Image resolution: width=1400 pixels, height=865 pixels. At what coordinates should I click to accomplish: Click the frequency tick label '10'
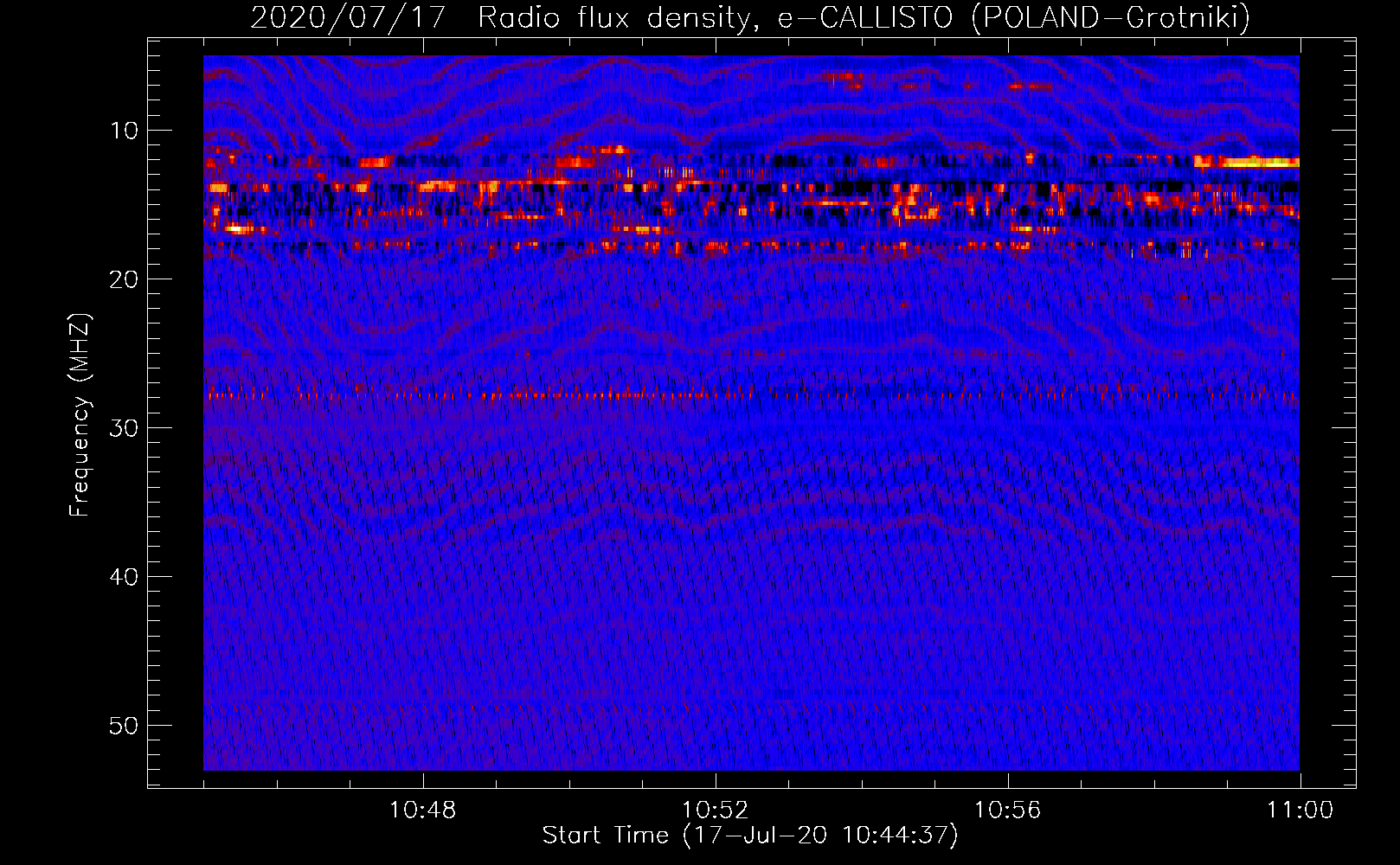(x=125, y=131)
